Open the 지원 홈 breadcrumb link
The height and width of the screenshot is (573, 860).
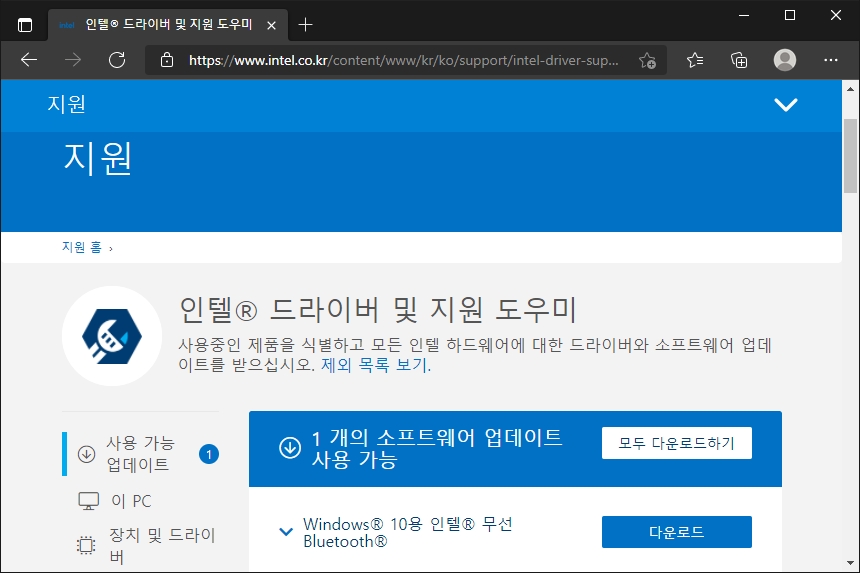point(82,247)
